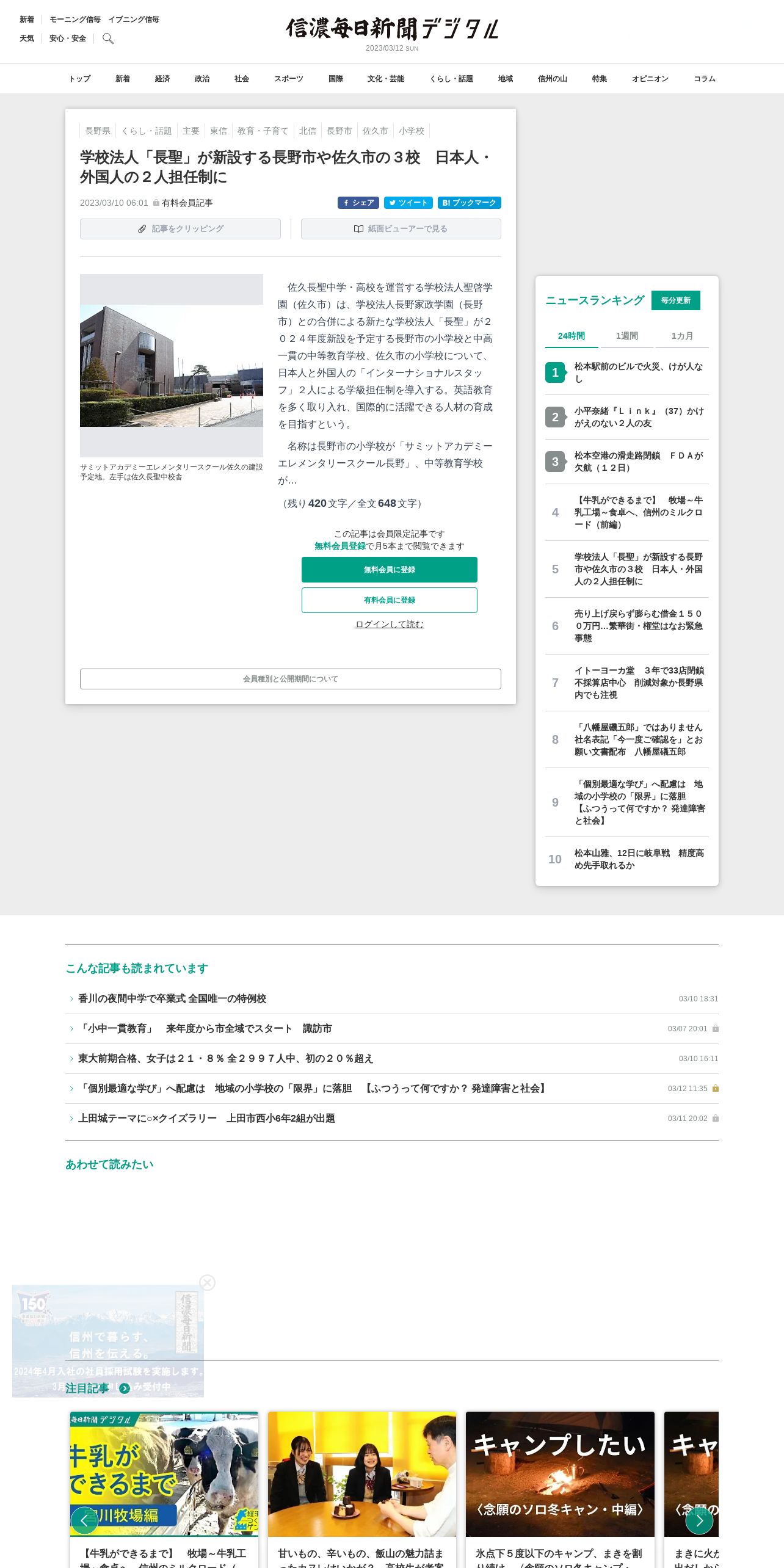Tweet the article with ツイート button

pyautogui.click(x=408, y=203)
